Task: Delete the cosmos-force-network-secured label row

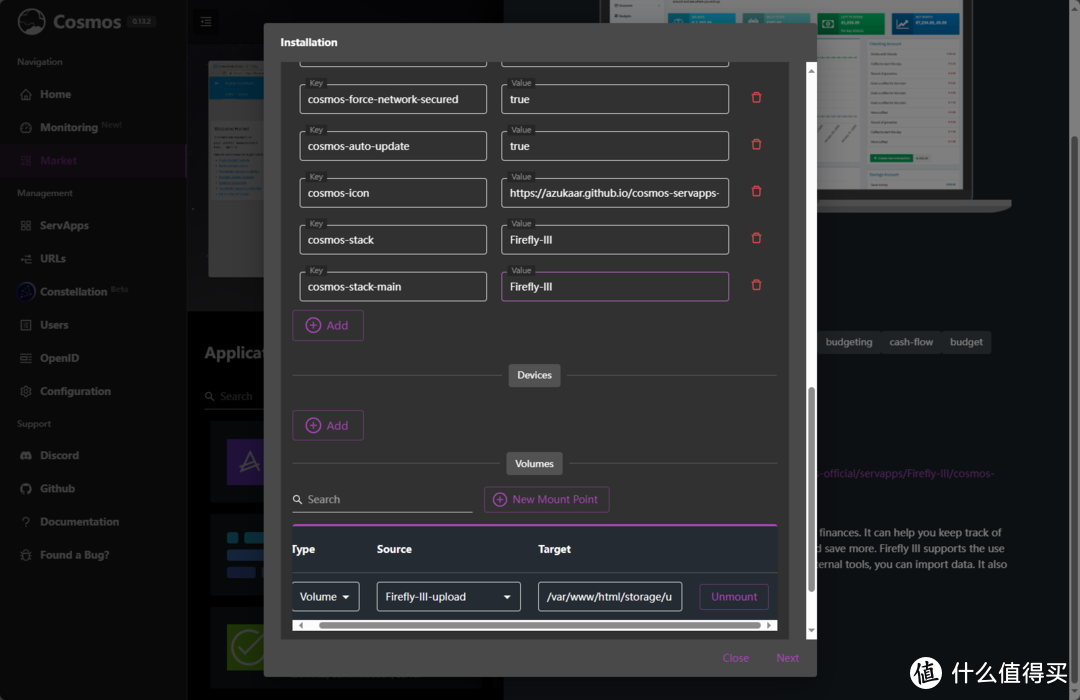Action: coord(756,98)
